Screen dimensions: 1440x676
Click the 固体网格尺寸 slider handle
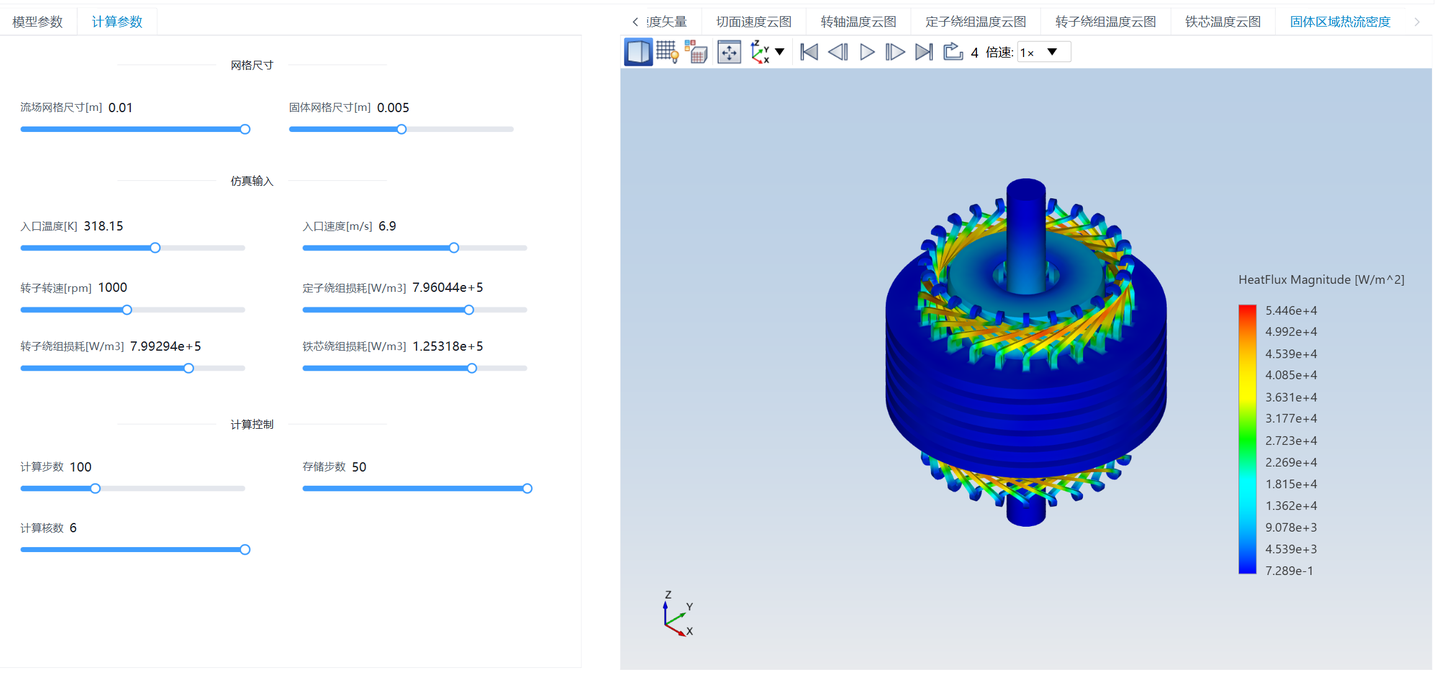401,129
